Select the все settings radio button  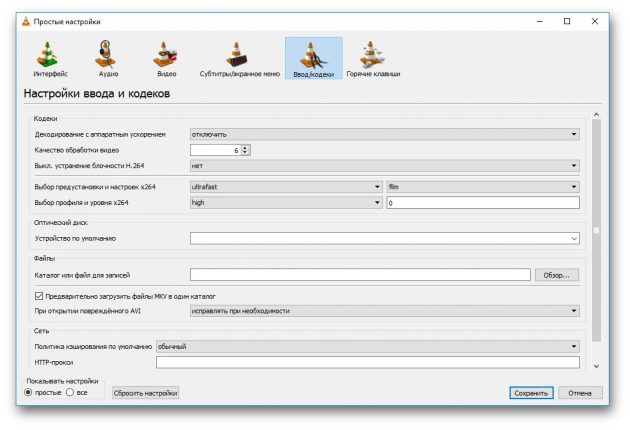pyautogui.click(x=70, y=392)
